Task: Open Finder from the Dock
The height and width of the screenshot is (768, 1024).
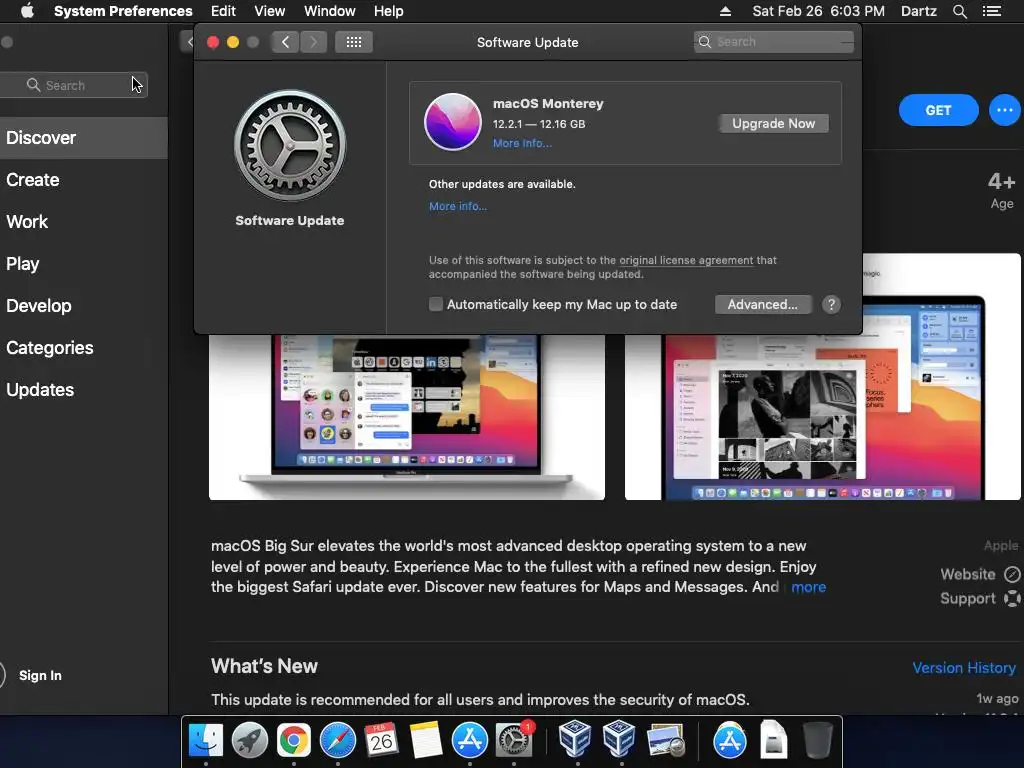Action: pos(206,740)
